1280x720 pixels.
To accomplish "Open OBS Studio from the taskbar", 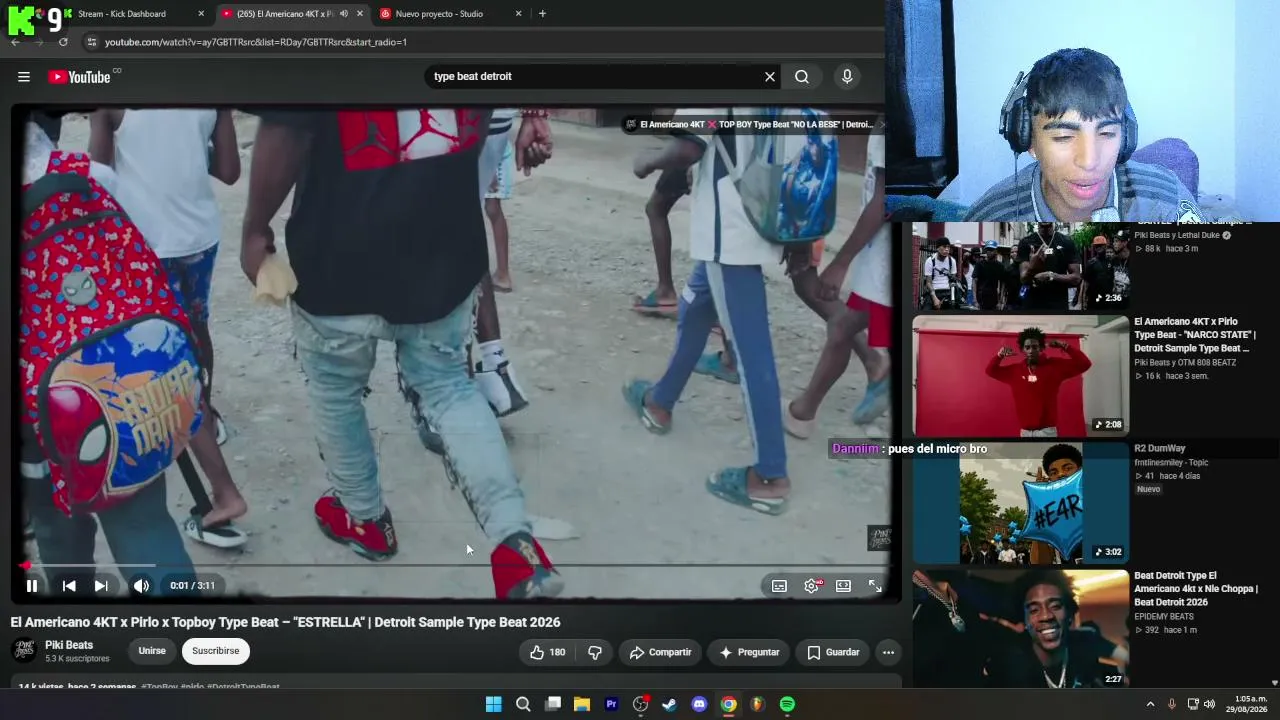I will coord(641,704).
